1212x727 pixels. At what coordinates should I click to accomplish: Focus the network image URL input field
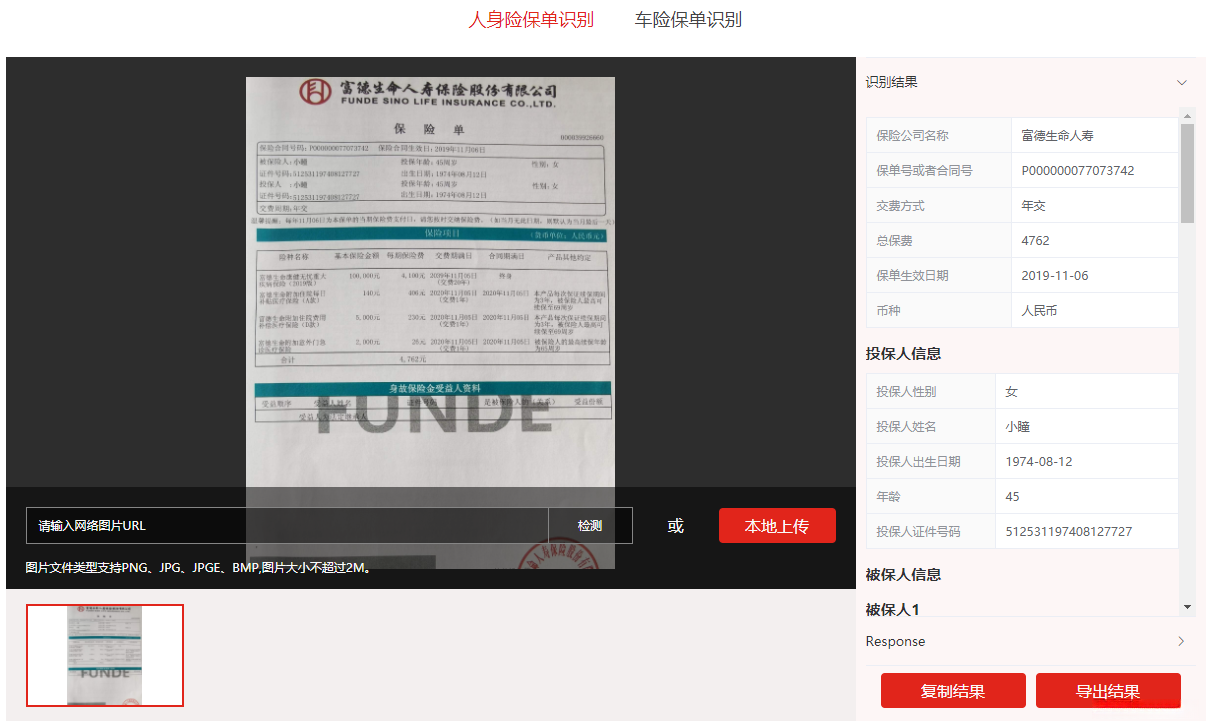(x=287, y=525)
